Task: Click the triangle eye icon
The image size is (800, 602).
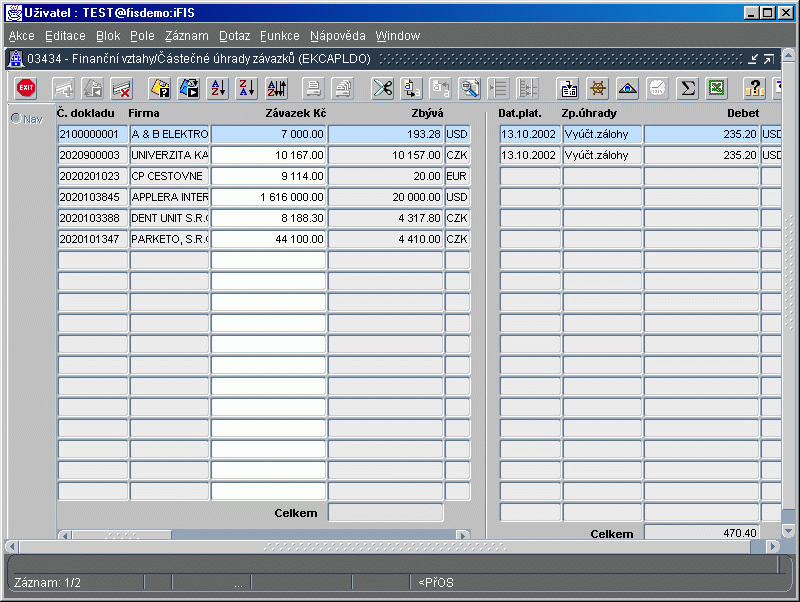Action: tap(627, 89)
